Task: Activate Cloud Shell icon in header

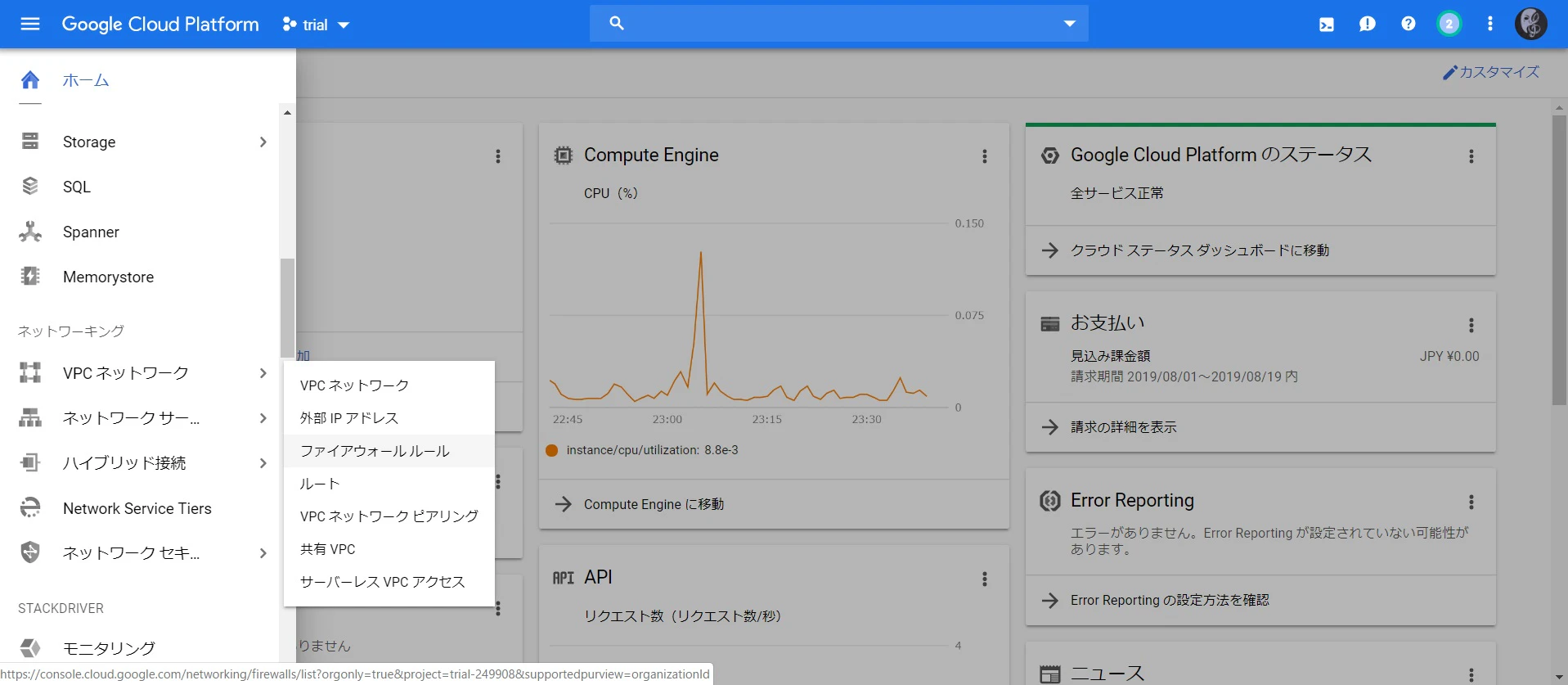Action: (x=1327, y=25)
